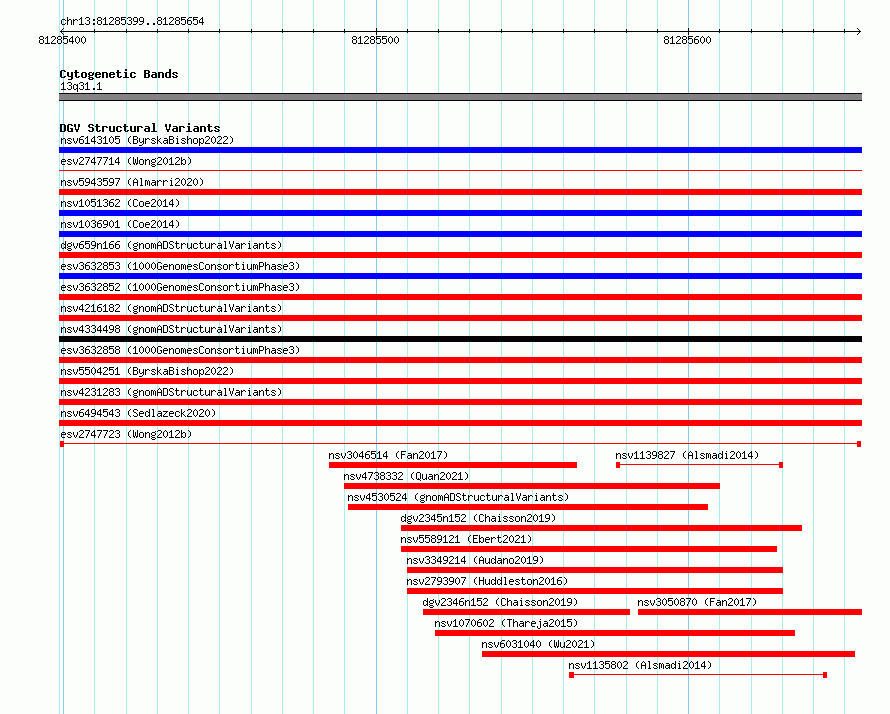Click the thin red line under nsv1135802

coord(698,675)
